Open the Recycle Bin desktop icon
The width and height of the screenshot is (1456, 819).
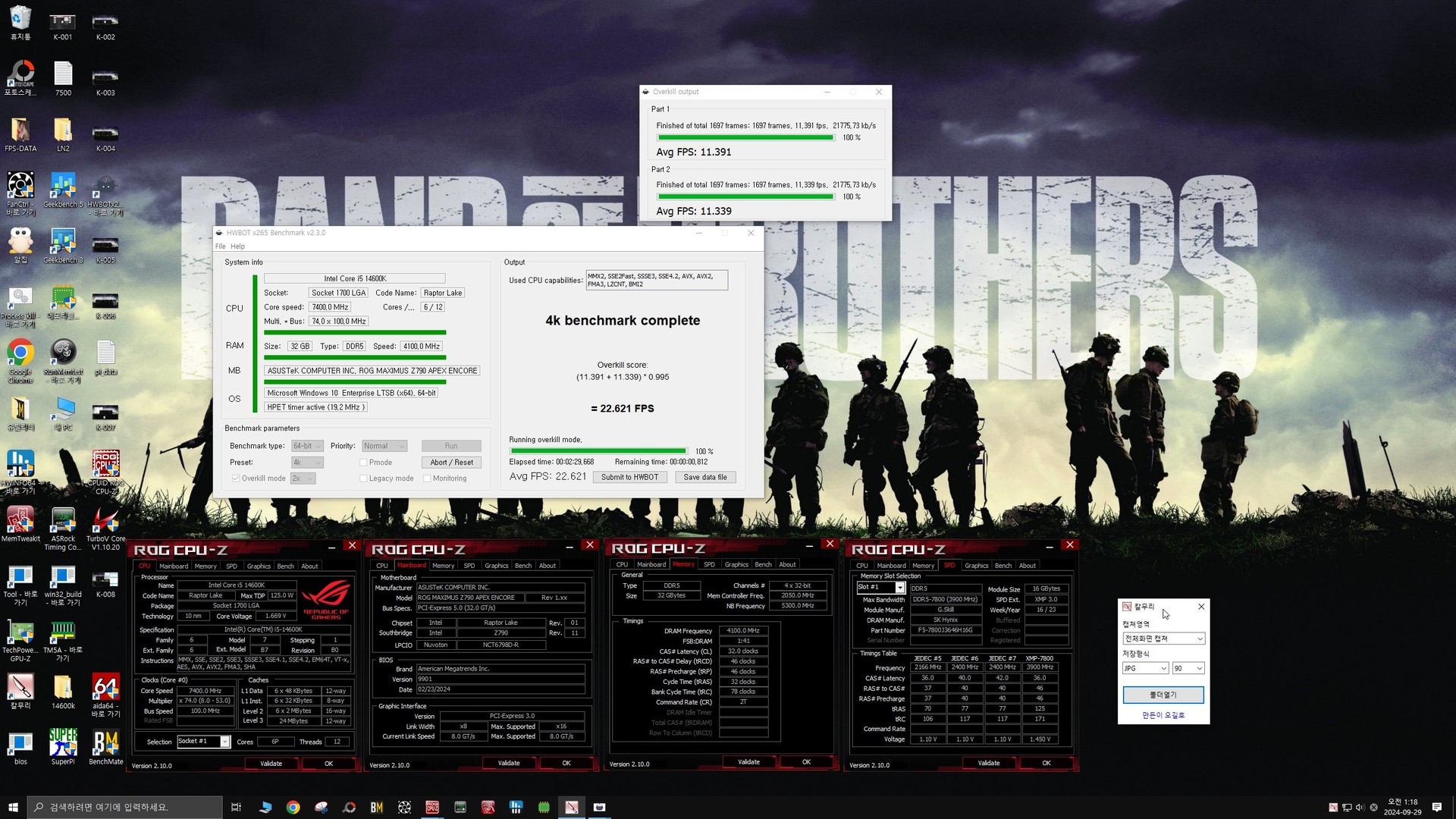pos(20,23)
